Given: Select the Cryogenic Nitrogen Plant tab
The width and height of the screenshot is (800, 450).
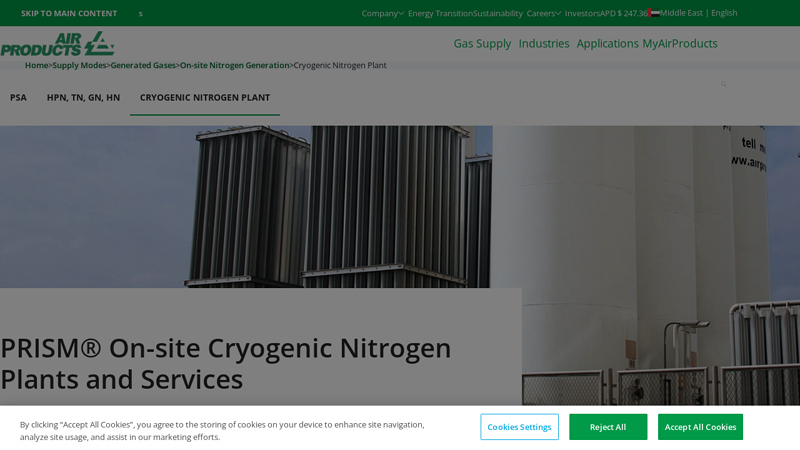Looking at the screenshot, I should coord(205,97).
